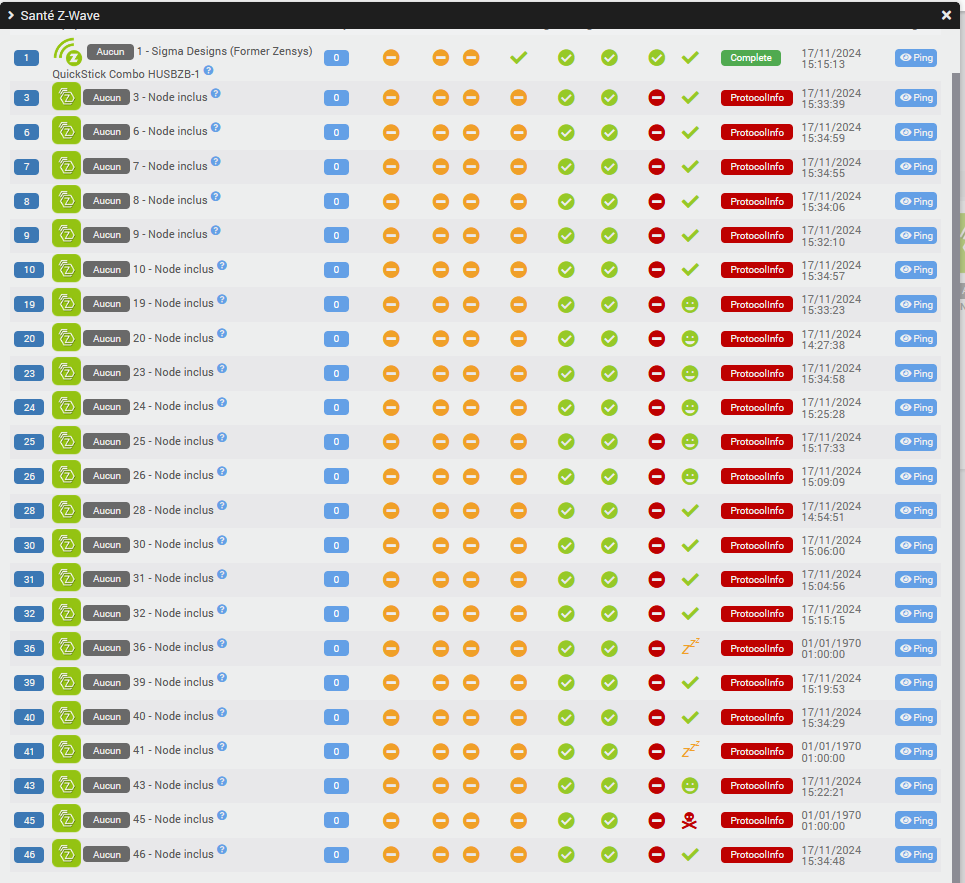Open the node ID 39 badge
The width and height of the screenshot is (965, 883).
(x=27, y=683)
